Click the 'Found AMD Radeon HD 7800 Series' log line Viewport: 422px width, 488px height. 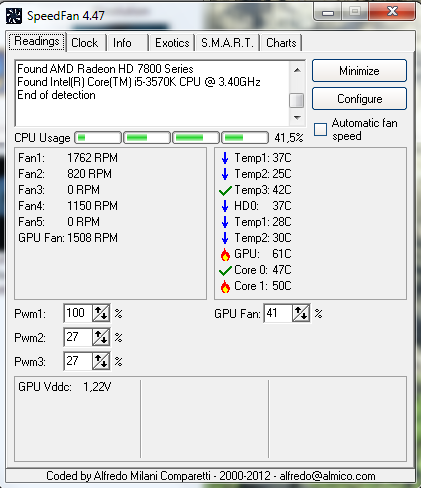click(x=105, y=69)
